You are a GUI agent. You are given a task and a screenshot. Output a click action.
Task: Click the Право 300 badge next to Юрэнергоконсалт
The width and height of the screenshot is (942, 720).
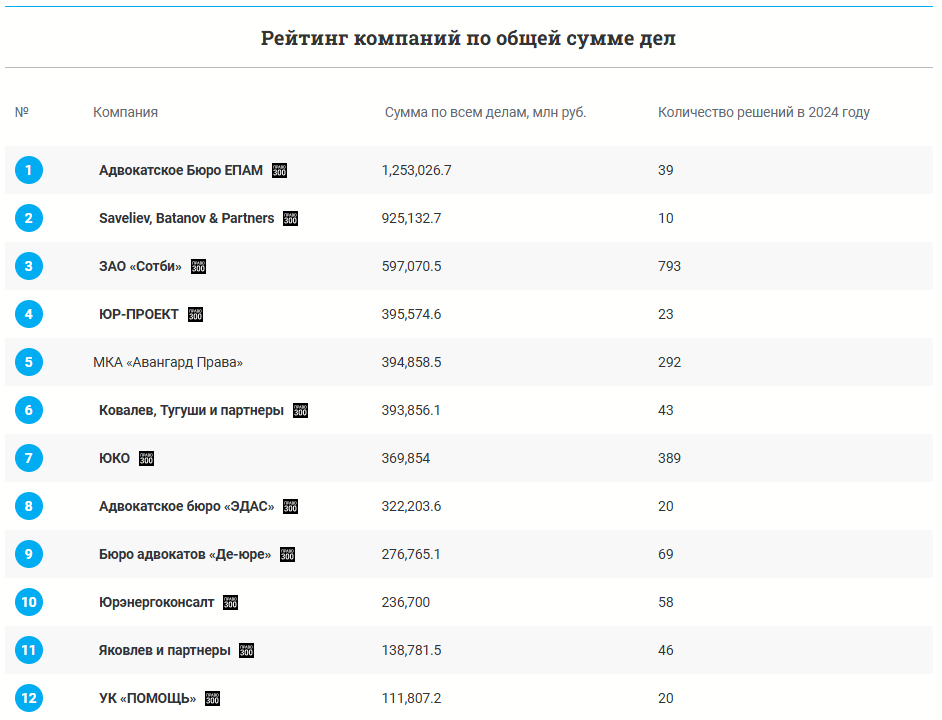point(231,603)
